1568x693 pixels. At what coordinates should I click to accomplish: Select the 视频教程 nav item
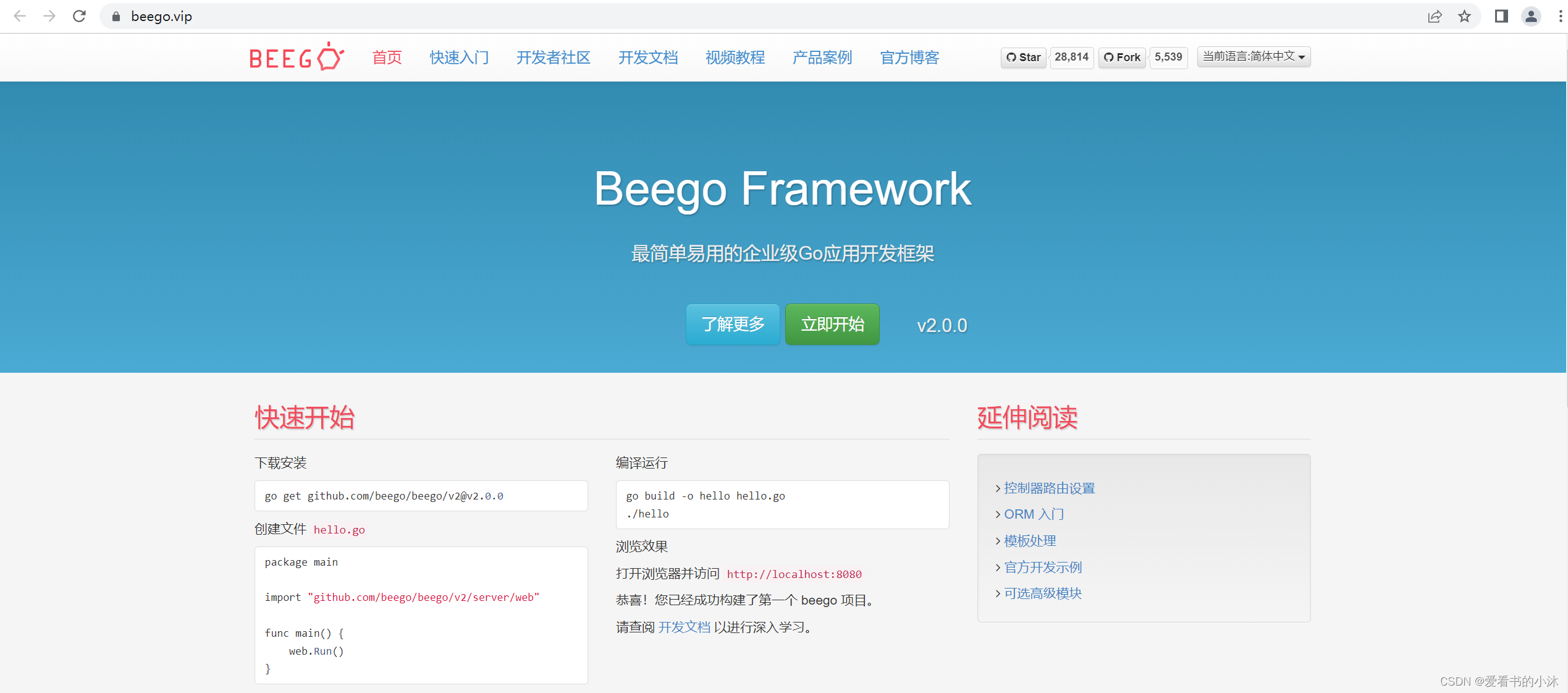point(735,57)
